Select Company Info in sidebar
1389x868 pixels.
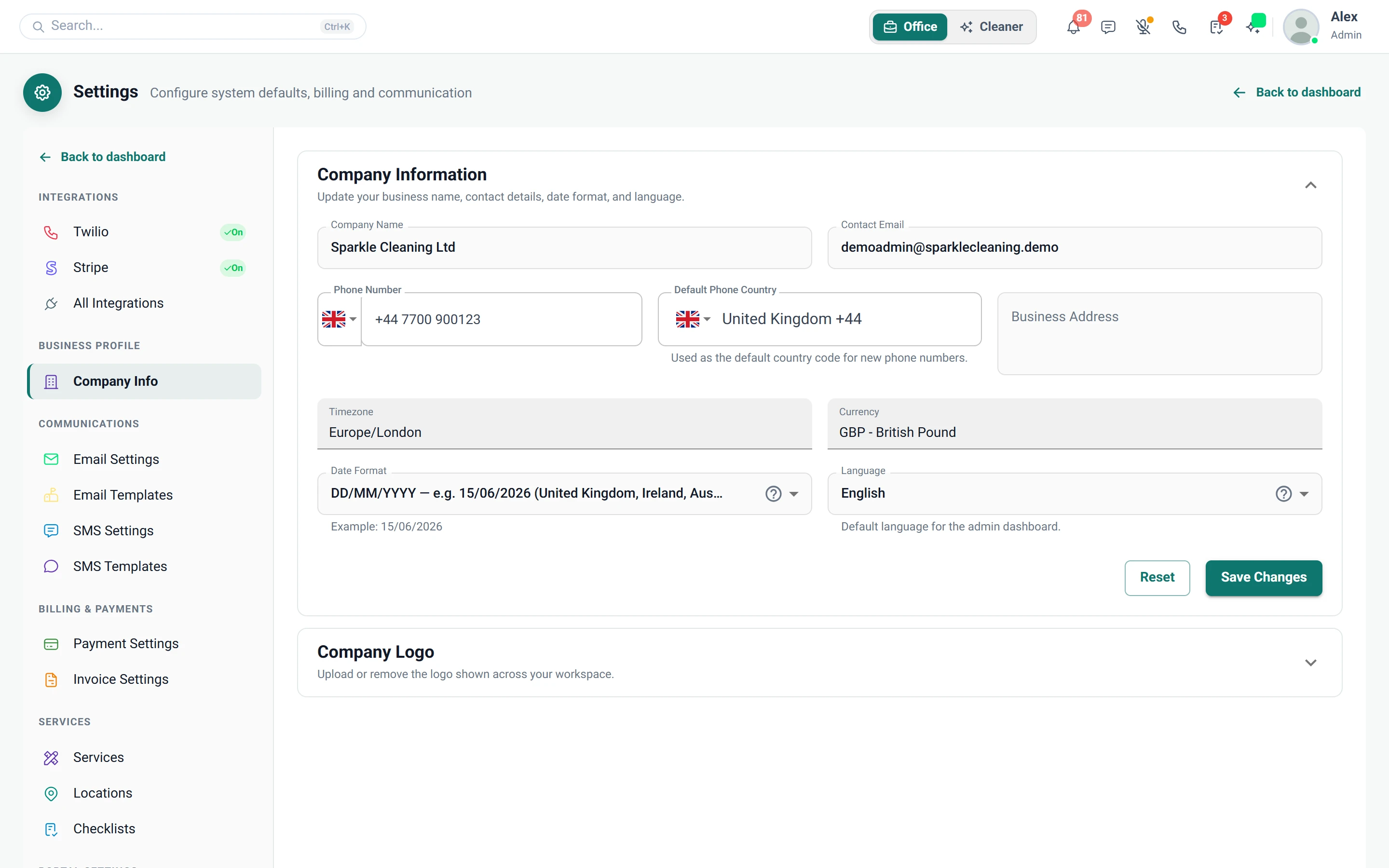[x=144, y=381]
